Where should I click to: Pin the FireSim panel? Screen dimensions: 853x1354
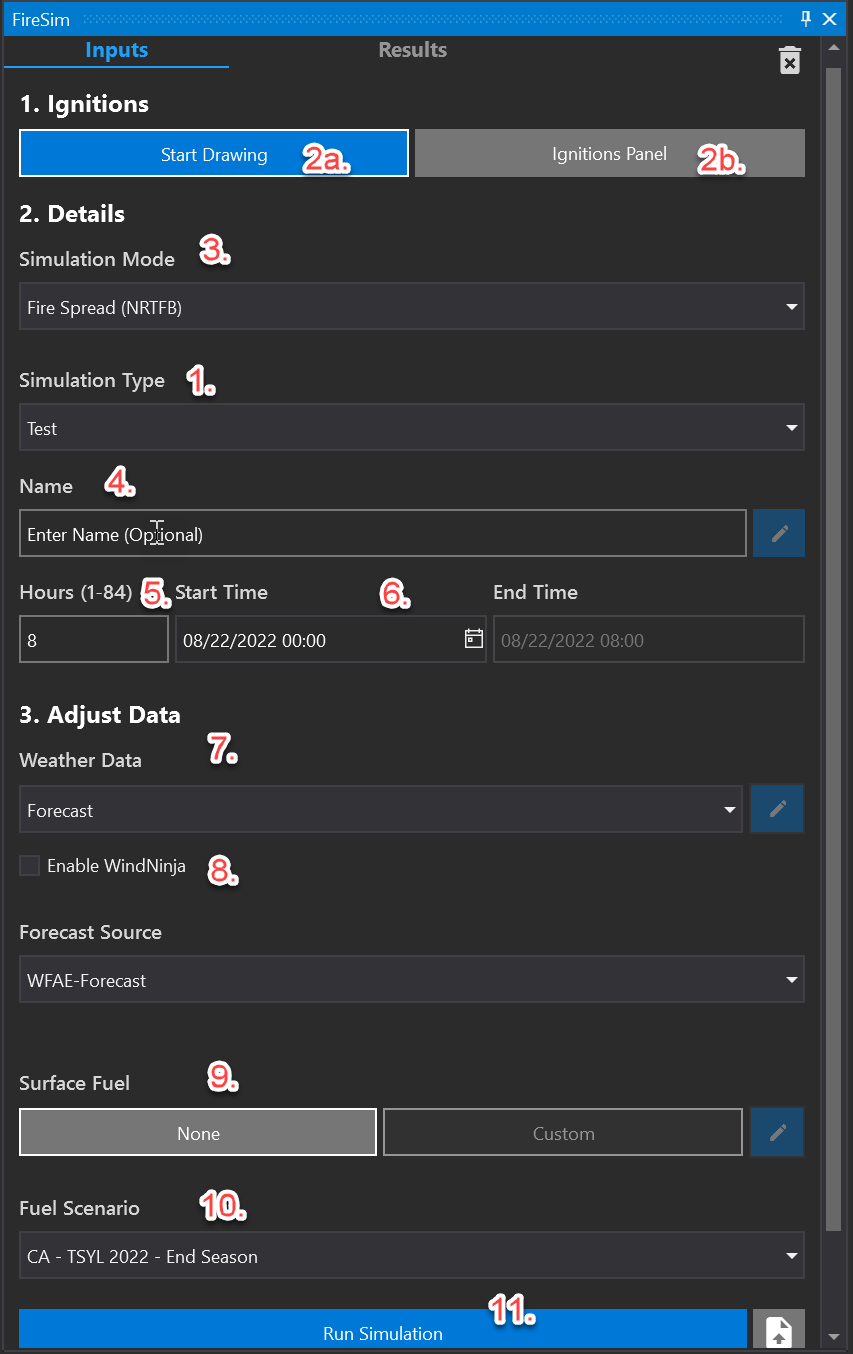806,19
